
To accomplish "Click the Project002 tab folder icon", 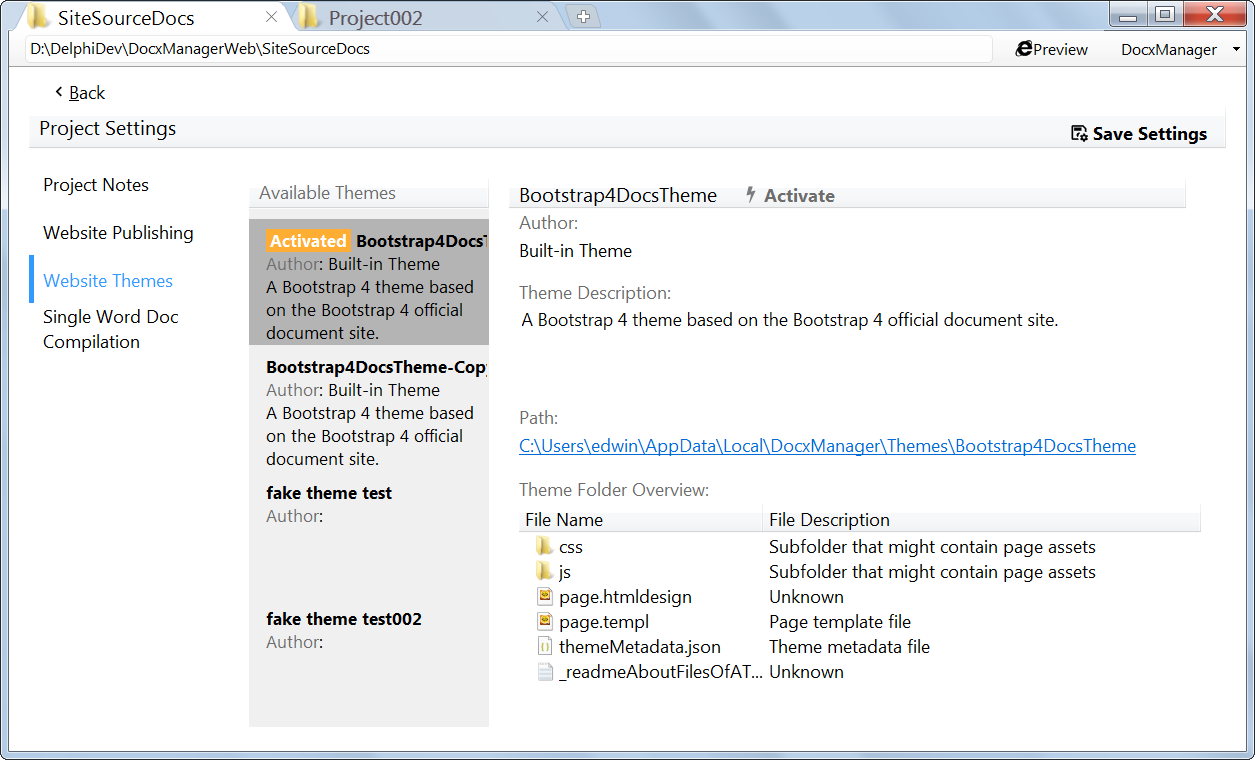I will [x=308, y=16].
